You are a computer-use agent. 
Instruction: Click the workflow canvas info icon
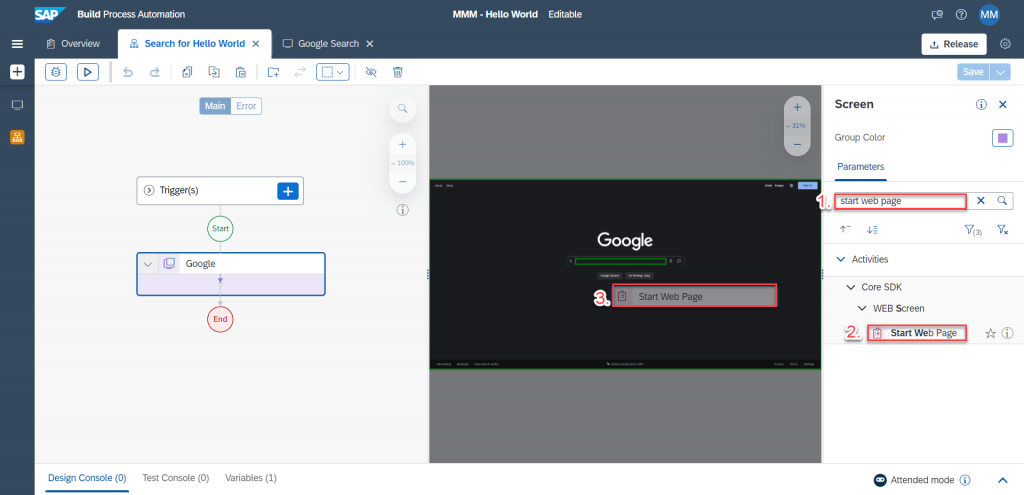[402, 210]
